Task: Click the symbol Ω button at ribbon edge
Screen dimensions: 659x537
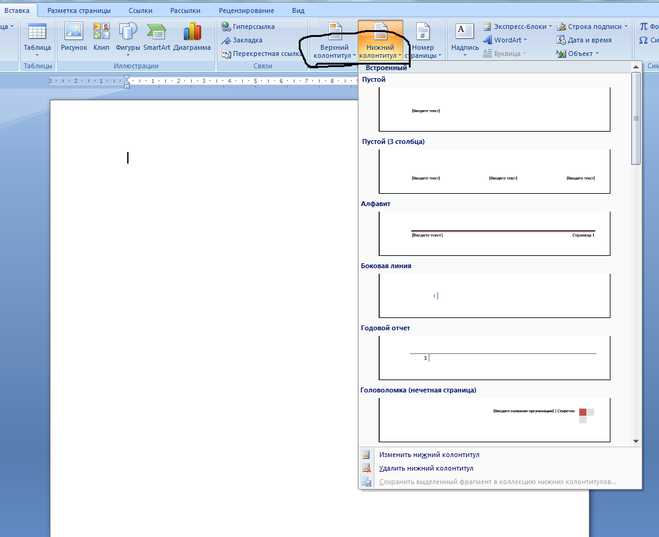Action: tap(648, 40)
